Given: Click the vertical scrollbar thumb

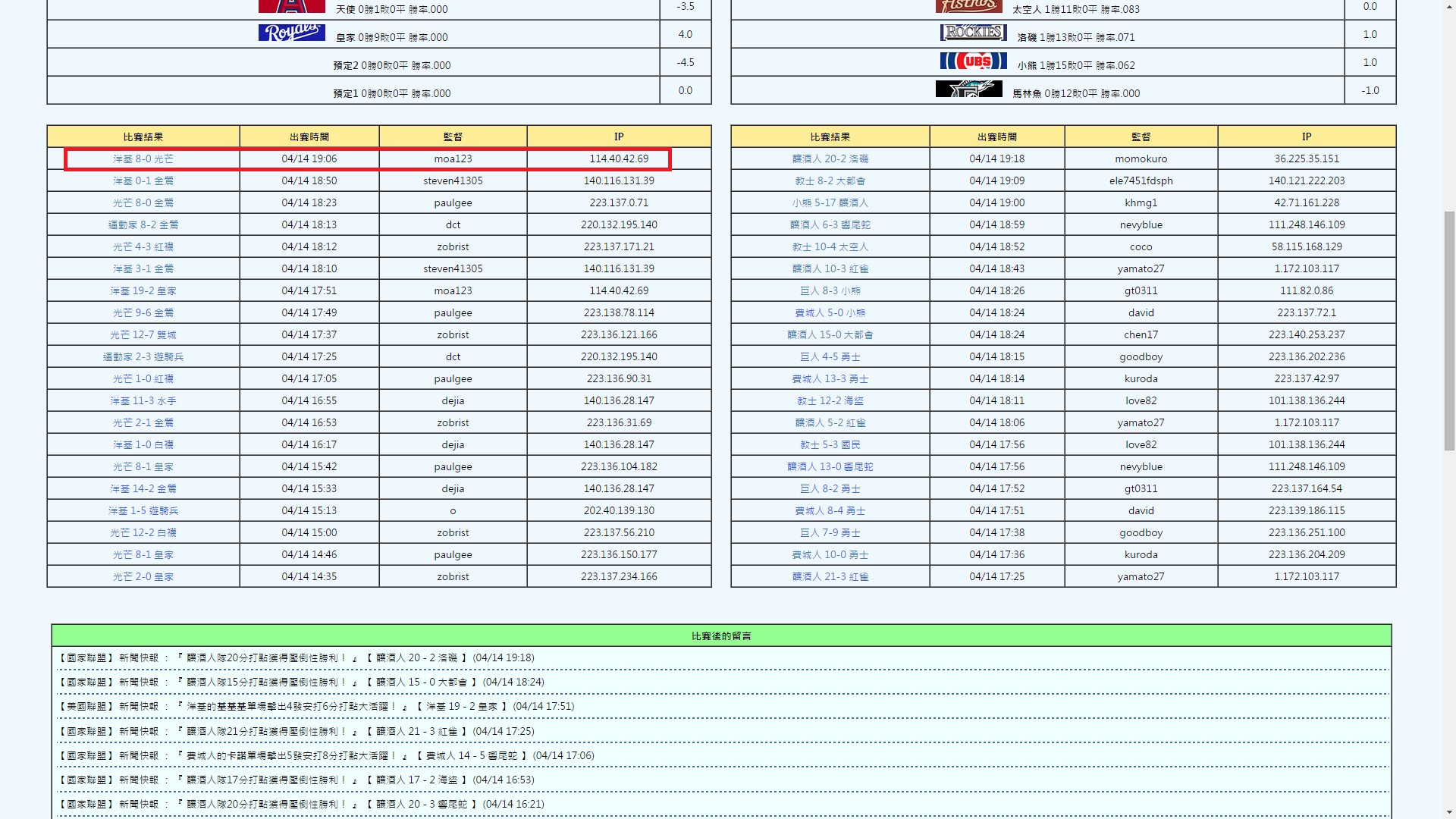Looking at the screenshot, I should 1449,331.
